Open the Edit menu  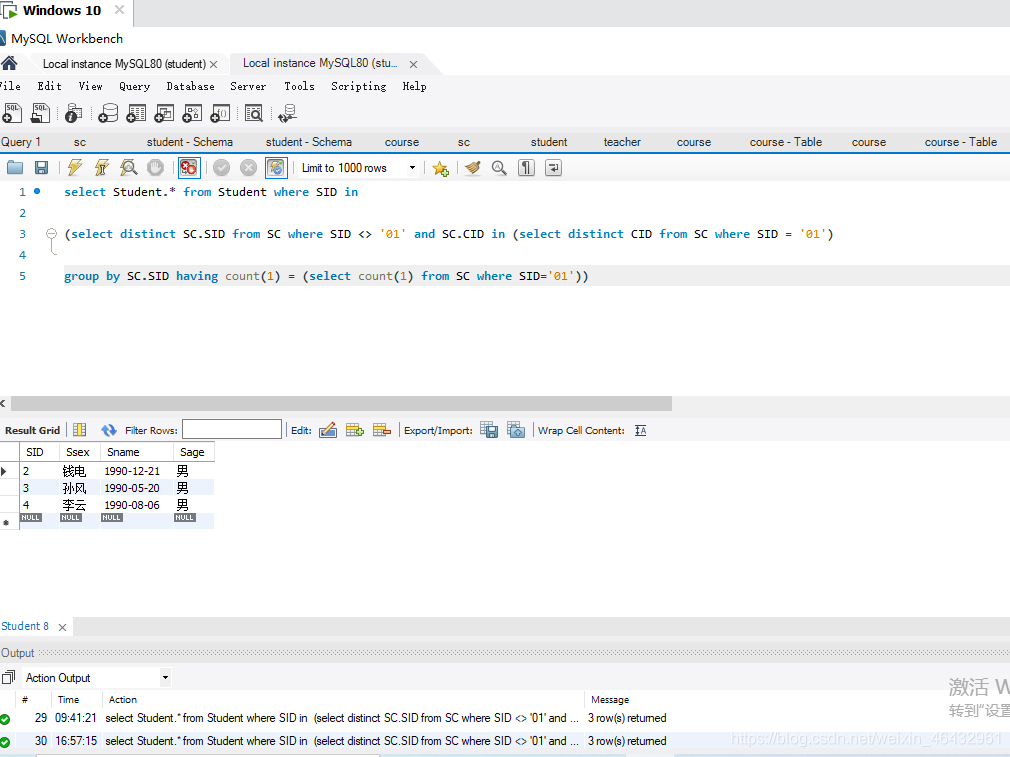point(50,86)
